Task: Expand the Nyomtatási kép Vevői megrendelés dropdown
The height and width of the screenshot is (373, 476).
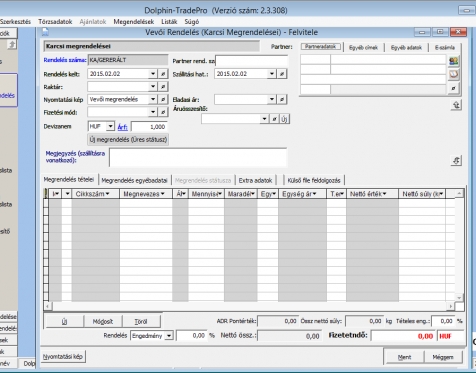Action: pyautogui.click(x=153, y=99)
